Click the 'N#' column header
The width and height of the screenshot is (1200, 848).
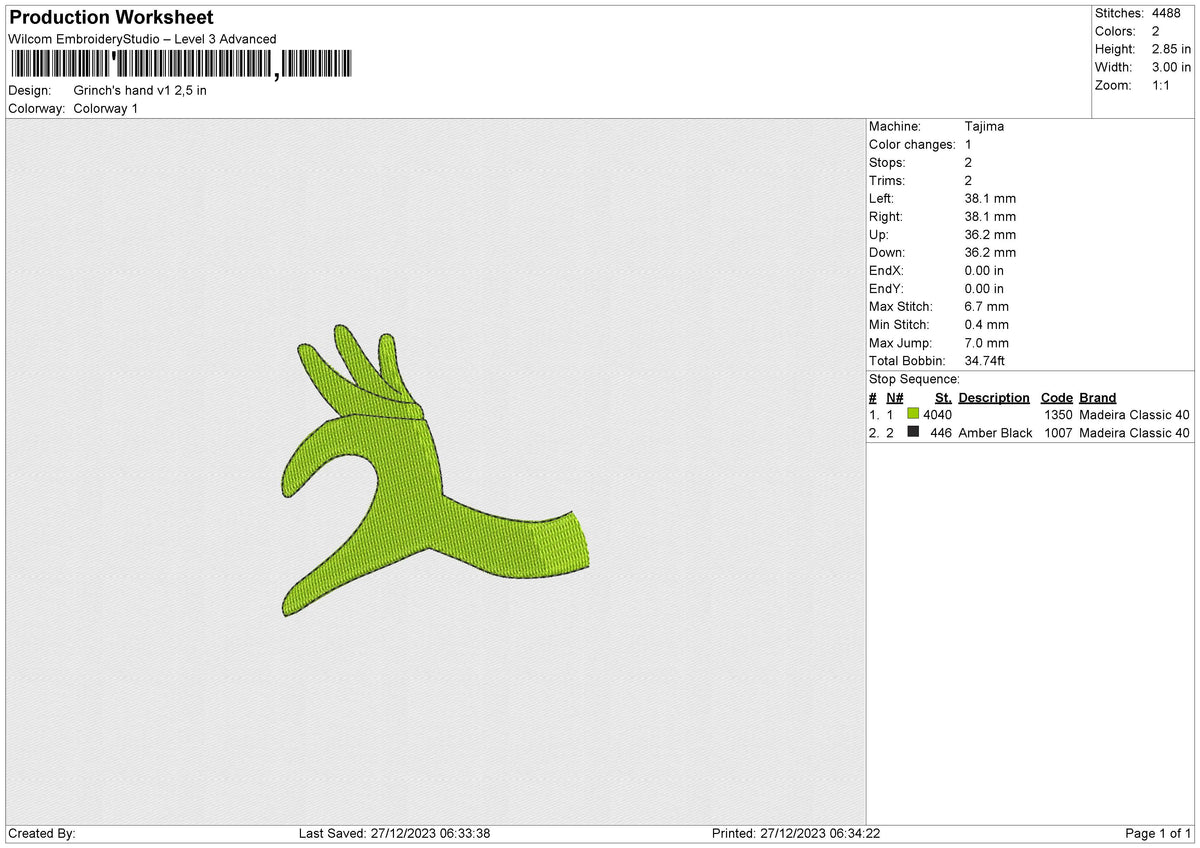[x=895, y=397]
